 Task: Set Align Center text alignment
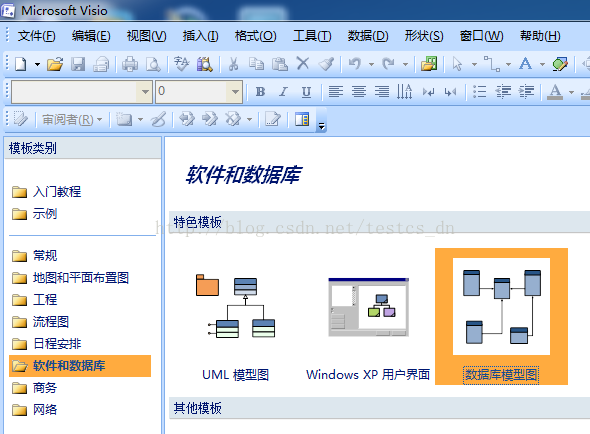click(359, 91)
